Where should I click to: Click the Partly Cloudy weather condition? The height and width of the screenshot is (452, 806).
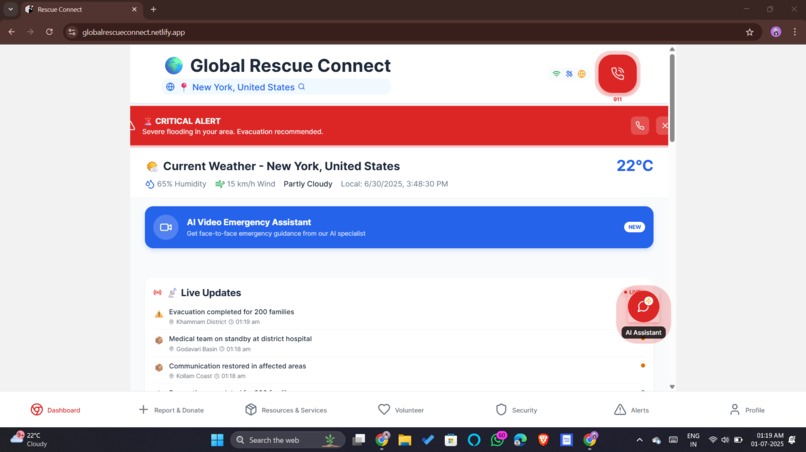[308, 184]
